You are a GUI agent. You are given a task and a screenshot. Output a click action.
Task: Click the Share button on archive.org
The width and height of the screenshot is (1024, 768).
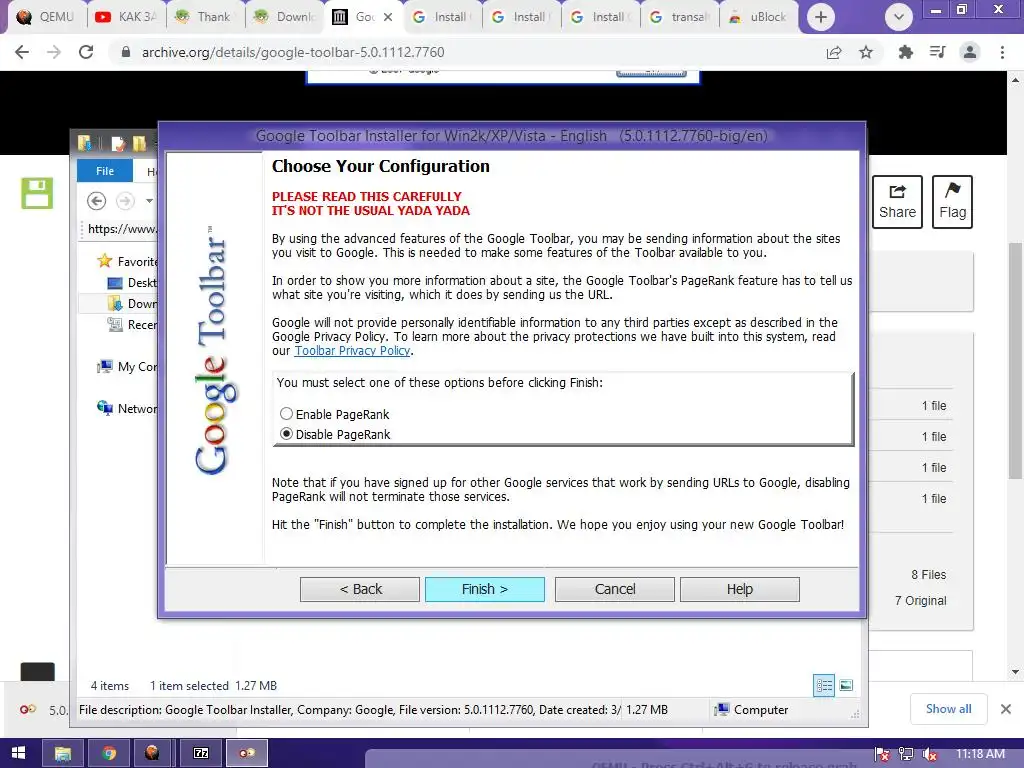897,202
